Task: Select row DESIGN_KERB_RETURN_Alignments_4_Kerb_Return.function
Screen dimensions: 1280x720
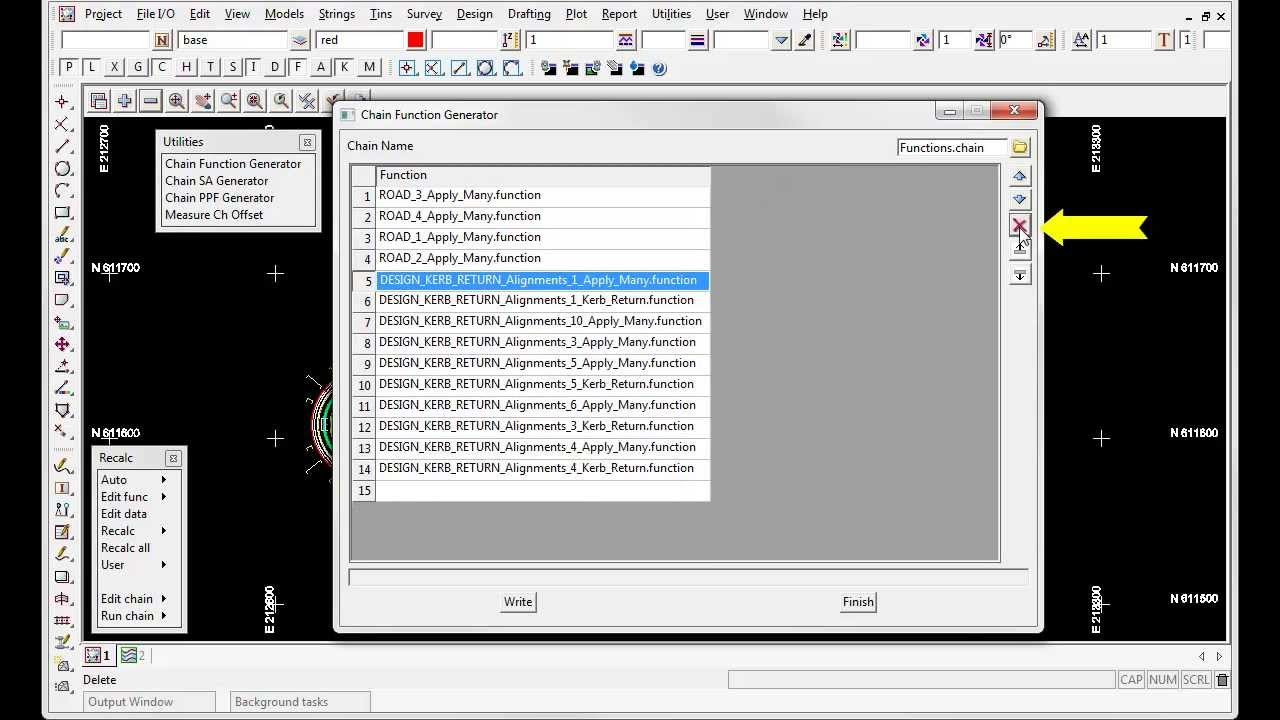Action: 543,469
